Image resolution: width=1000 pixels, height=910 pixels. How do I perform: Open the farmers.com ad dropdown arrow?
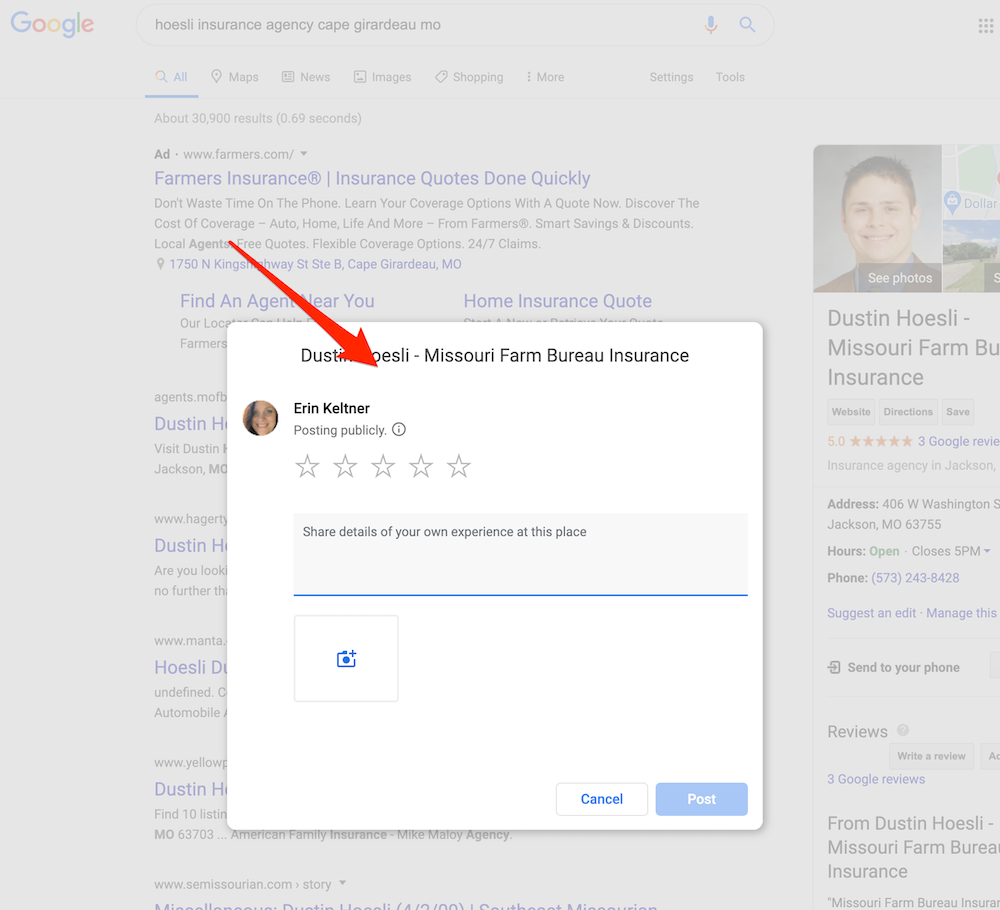tap(304, 154)
